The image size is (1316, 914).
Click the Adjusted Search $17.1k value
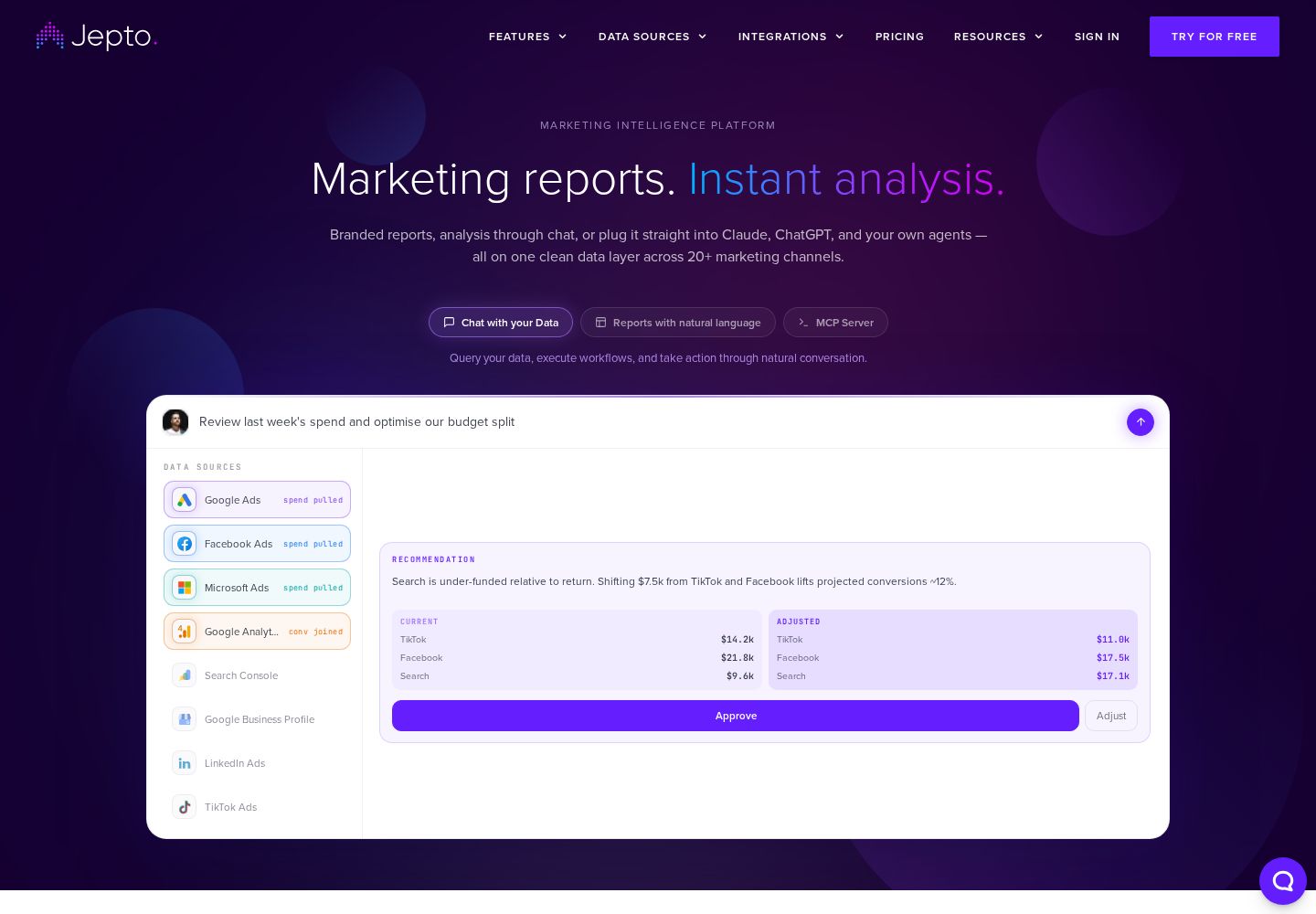tap(1113, 676)
